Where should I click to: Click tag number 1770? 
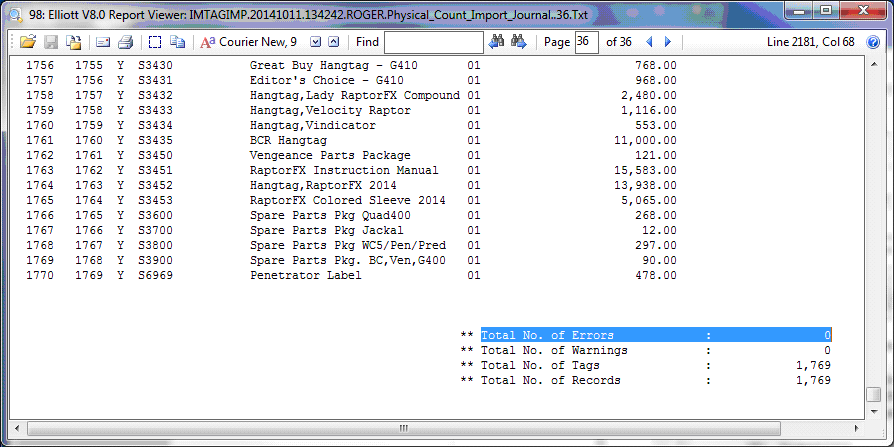pos(40,275)
